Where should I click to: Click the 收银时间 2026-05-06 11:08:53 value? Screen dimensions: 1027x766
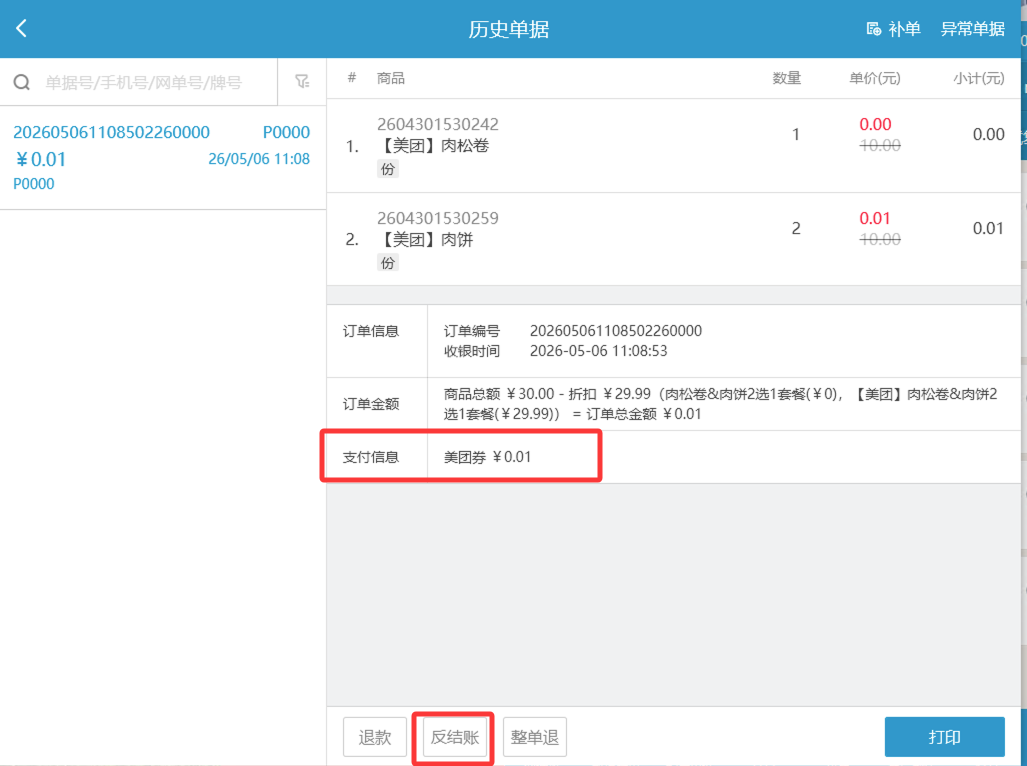click(599, 351)
